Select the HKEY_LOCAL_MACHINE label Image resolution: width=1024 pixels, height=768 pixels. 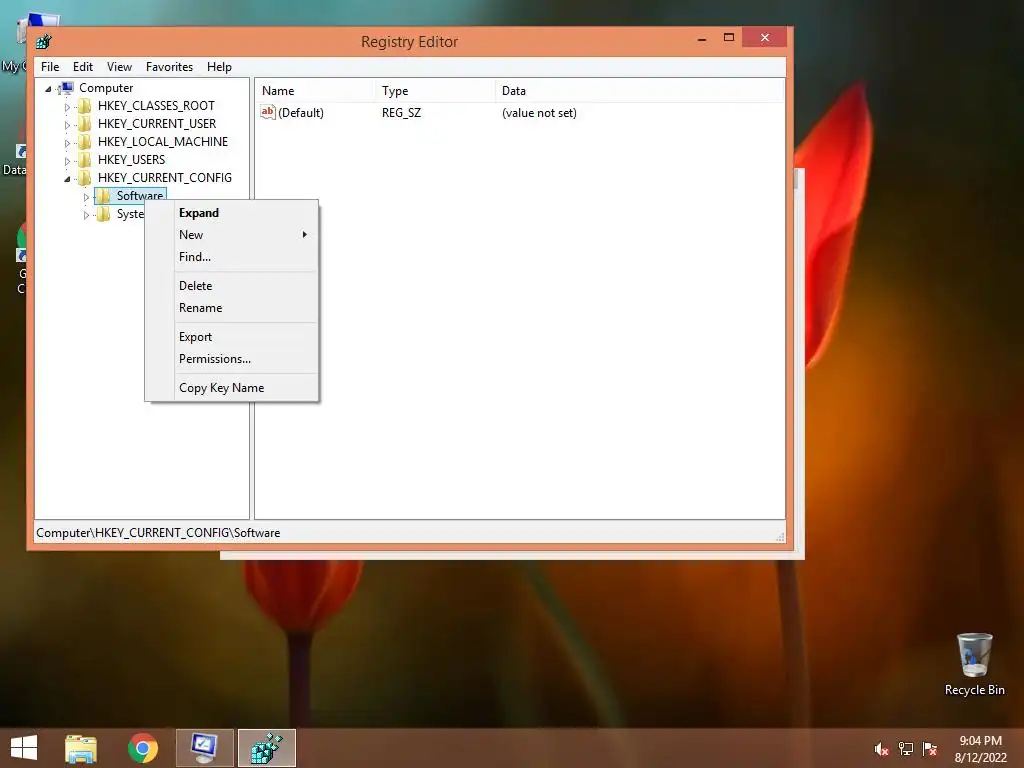point(163,142)
